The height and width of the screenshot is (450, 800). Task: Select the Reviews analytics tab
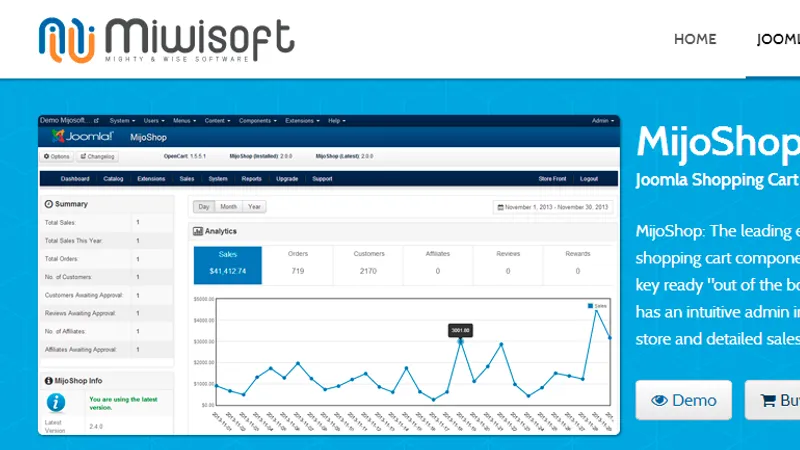click(508, 265)
